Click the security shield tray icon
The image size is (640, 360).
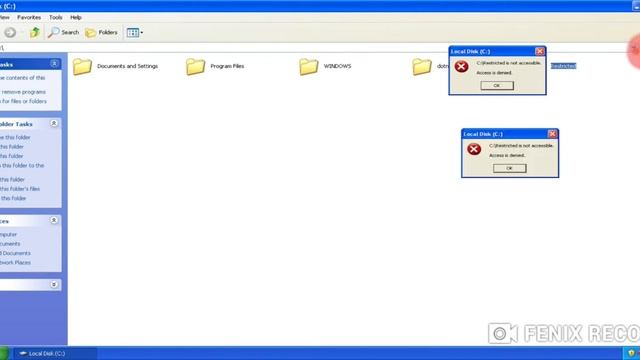[x=631, y=353]
